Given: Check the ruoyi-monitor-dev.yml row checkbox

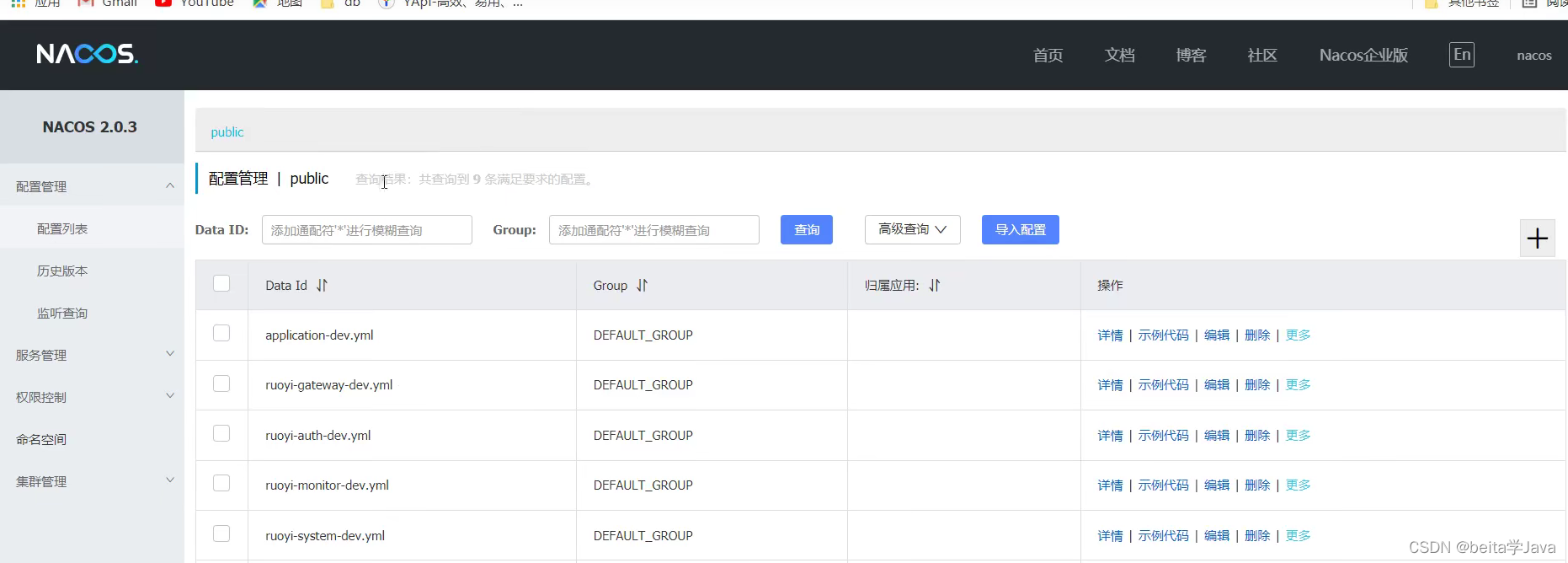Looking at the screenshot, I should pos(221,483).
